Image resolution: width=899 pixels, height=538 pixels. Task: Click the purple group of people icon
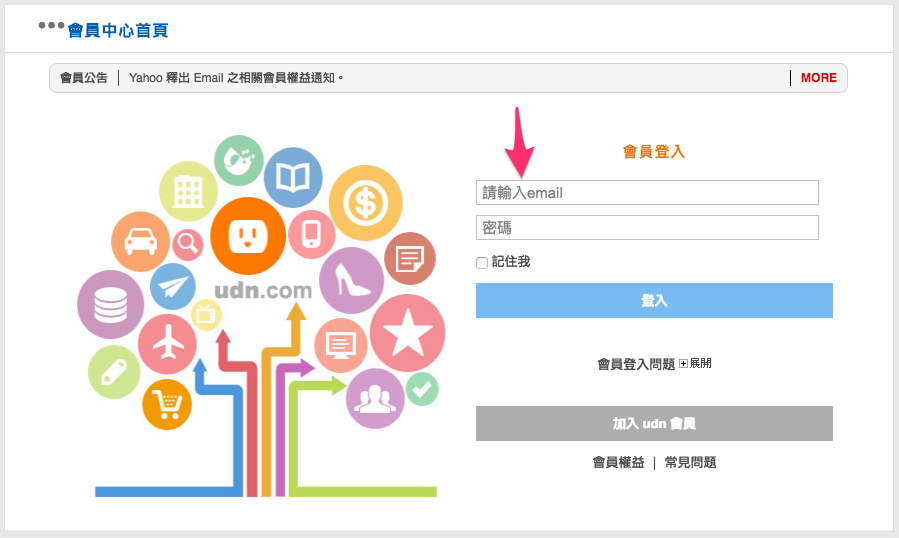click(x=375, y=399)
